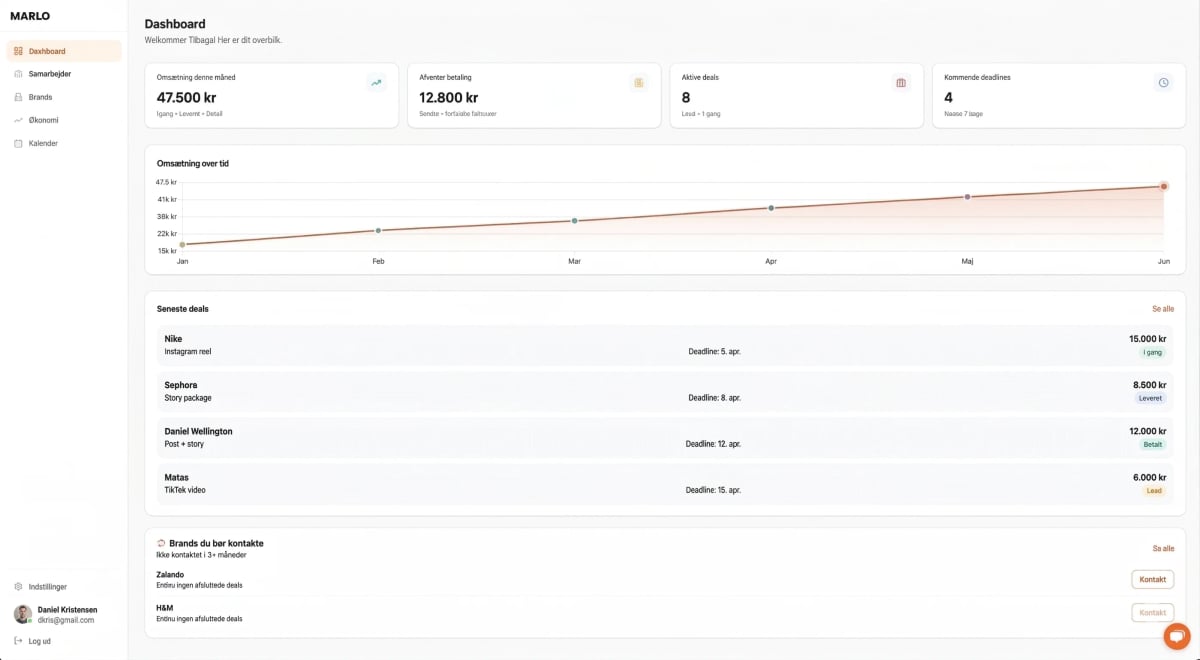Click Se alle next to Seneste deals

click(x=1163, y=309)
